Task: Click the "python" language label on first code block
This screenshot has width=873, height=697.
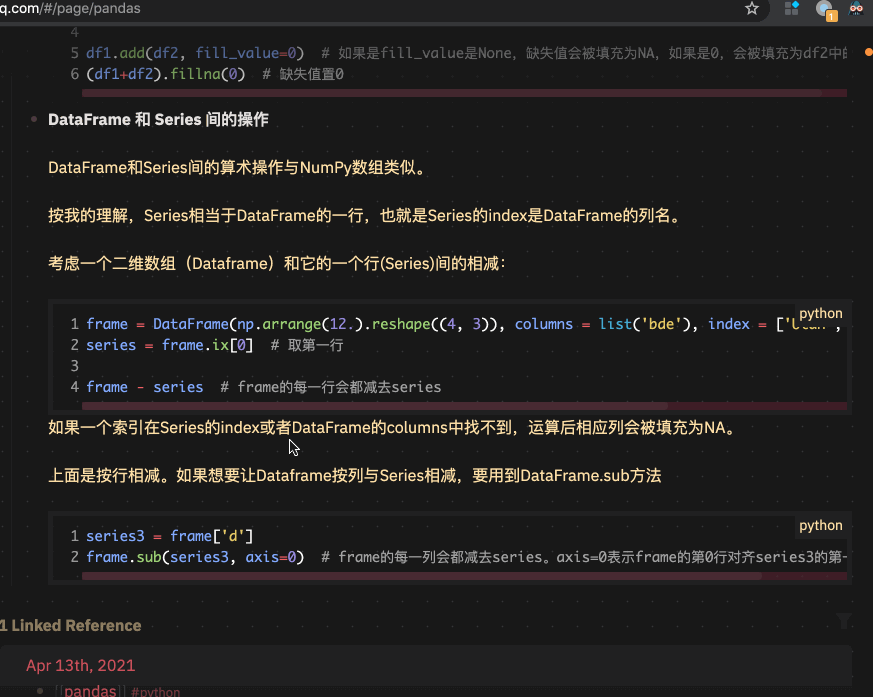Action: 820,313
